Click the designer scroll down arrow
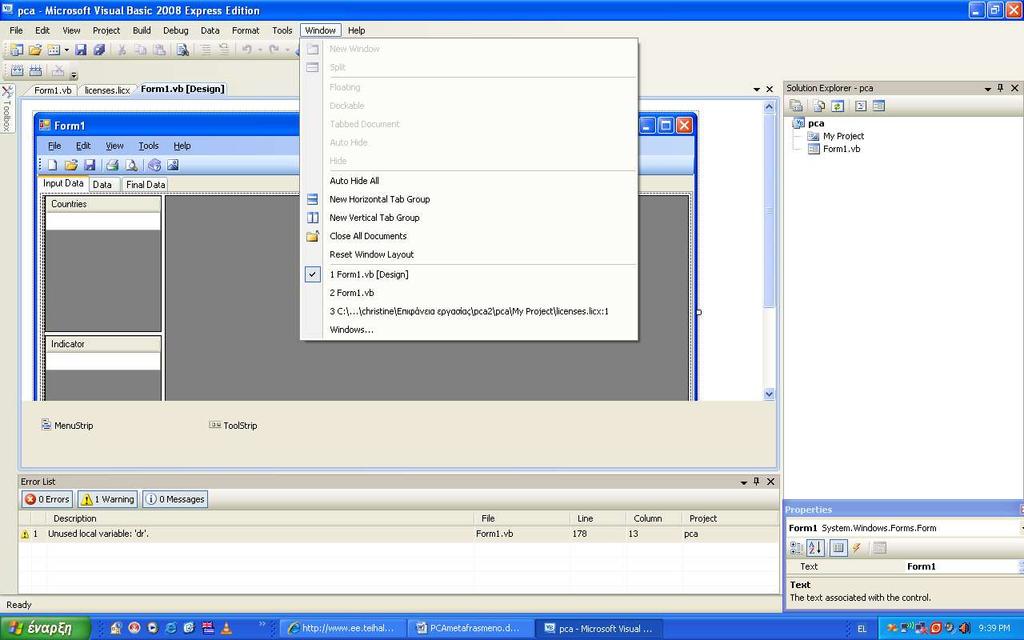The width and height of the screenshot is (1024, 640). click(x=769, y=394)
